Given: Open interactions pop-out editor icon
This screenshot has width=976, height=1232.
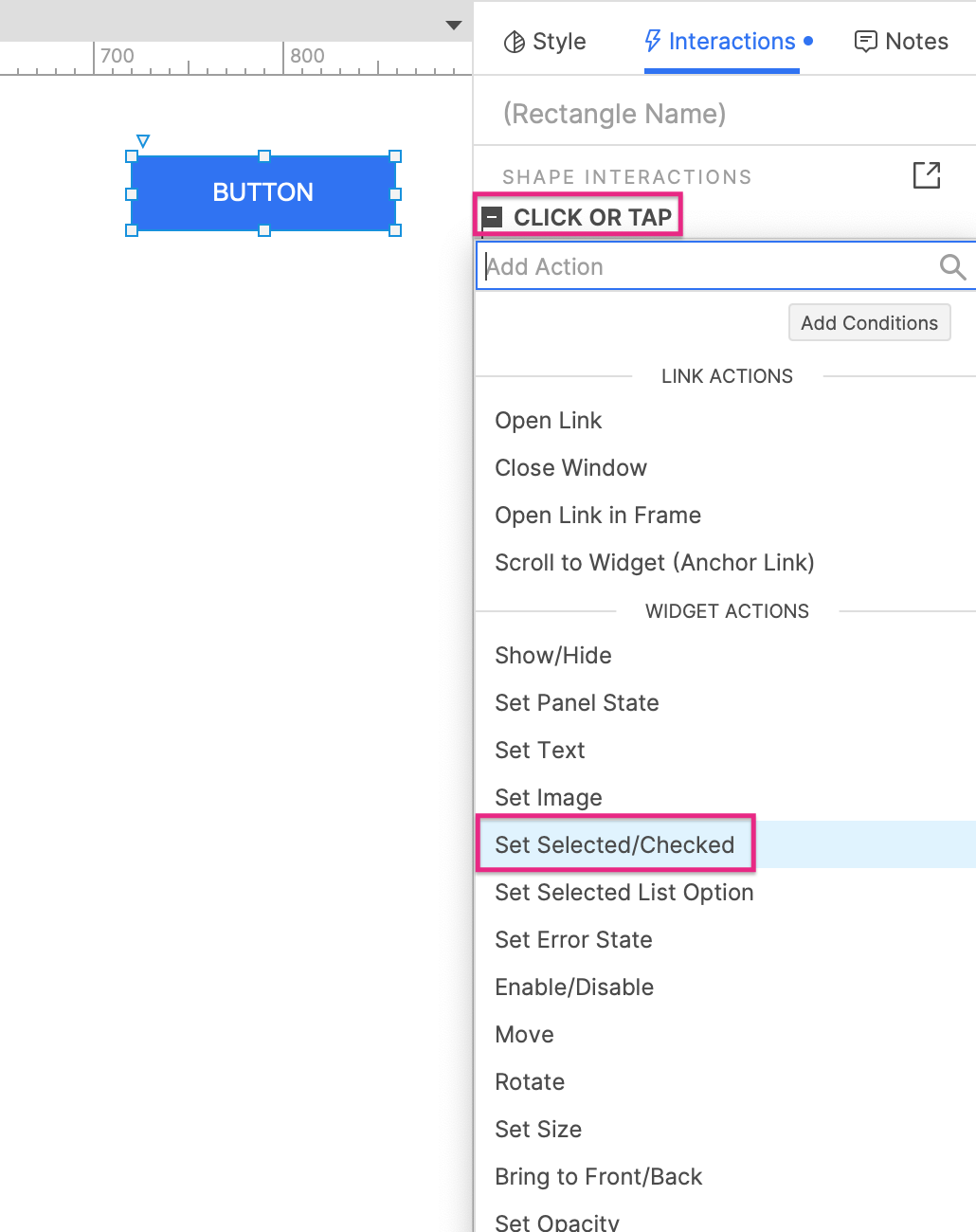Looking at the screenshot, I should [926, 175].
